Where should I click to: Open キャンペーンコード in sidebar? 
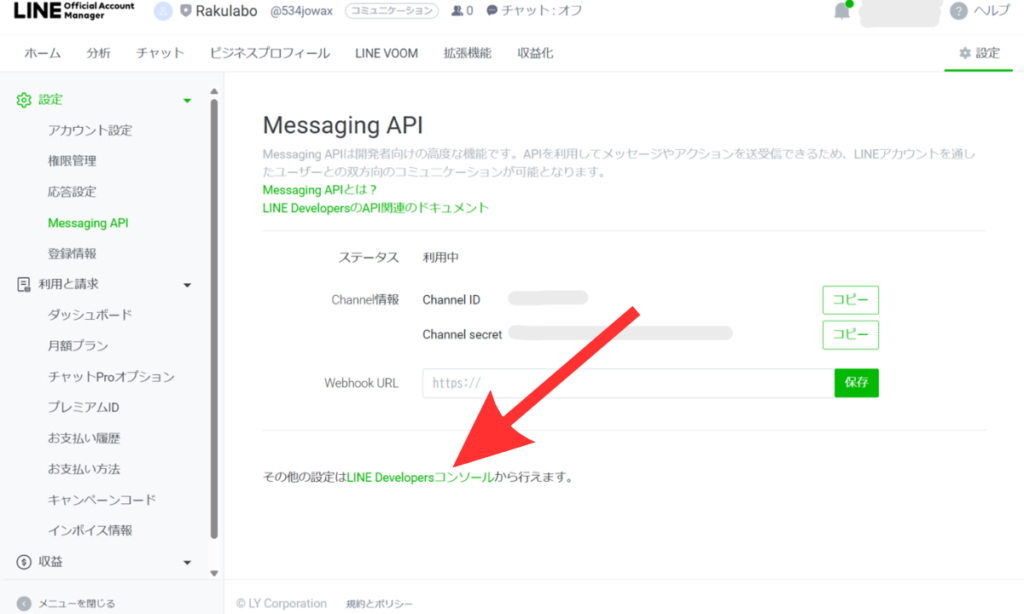click(x=102, y=500)
